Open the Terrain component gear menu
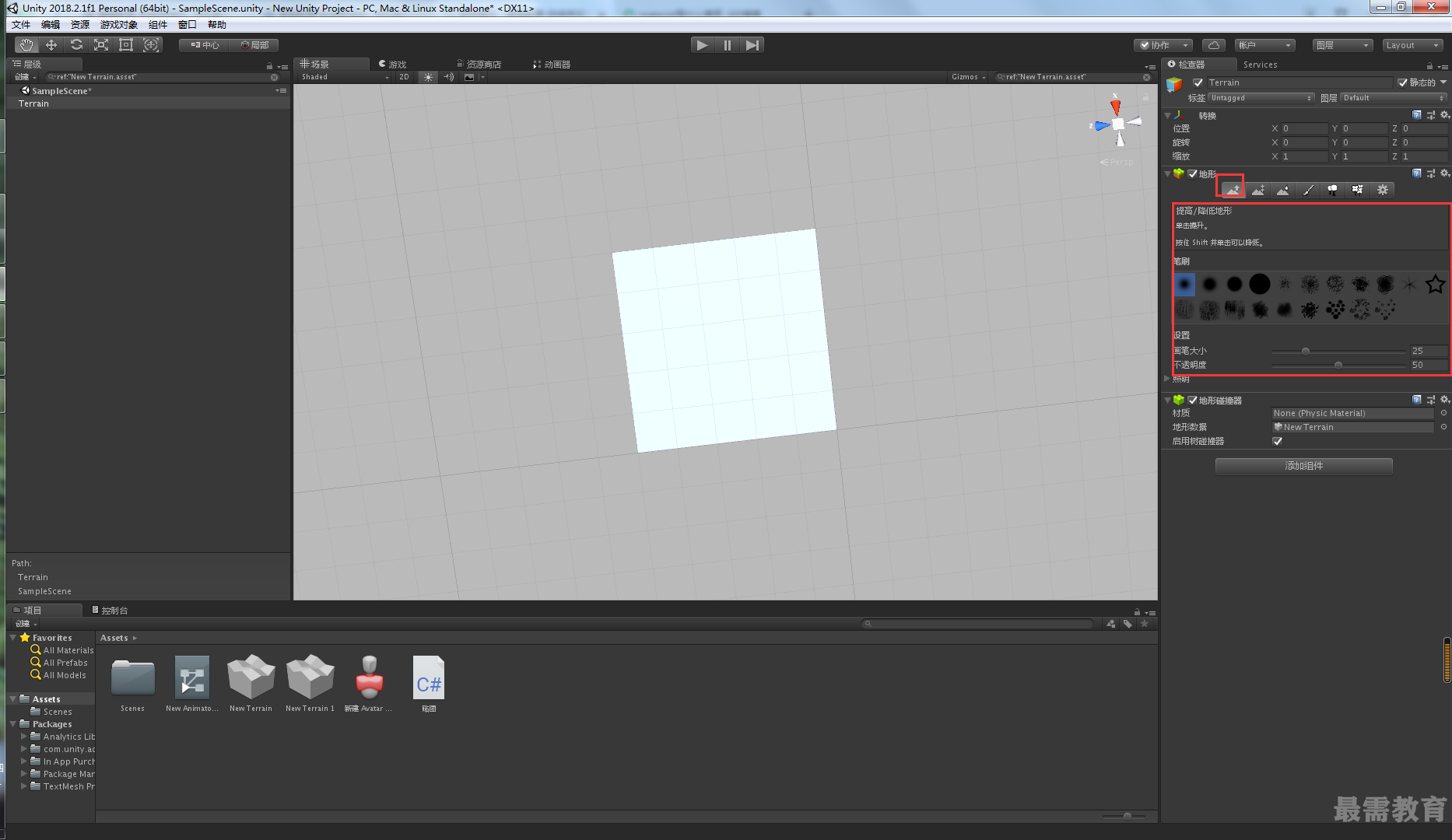This screenshot has width=1452, height=840. (x=1444, y=173)
